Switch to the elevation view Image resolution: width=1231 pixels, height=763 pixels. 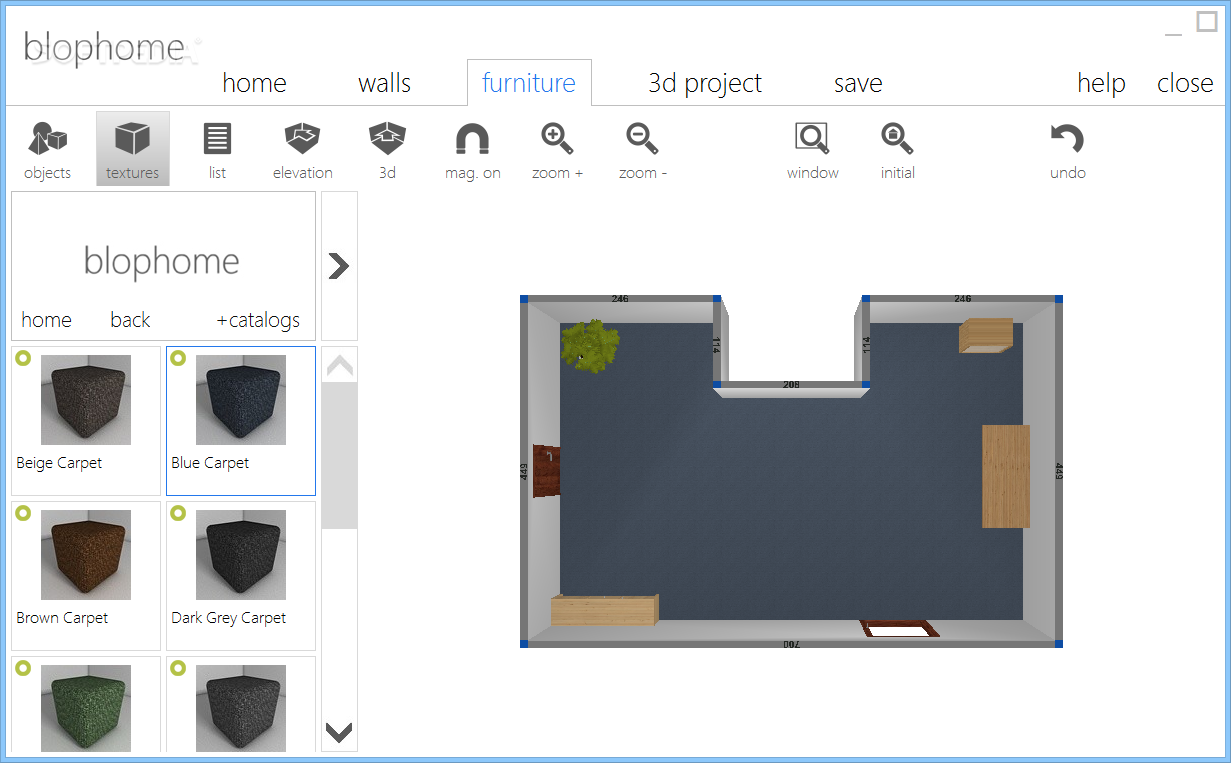302,149
